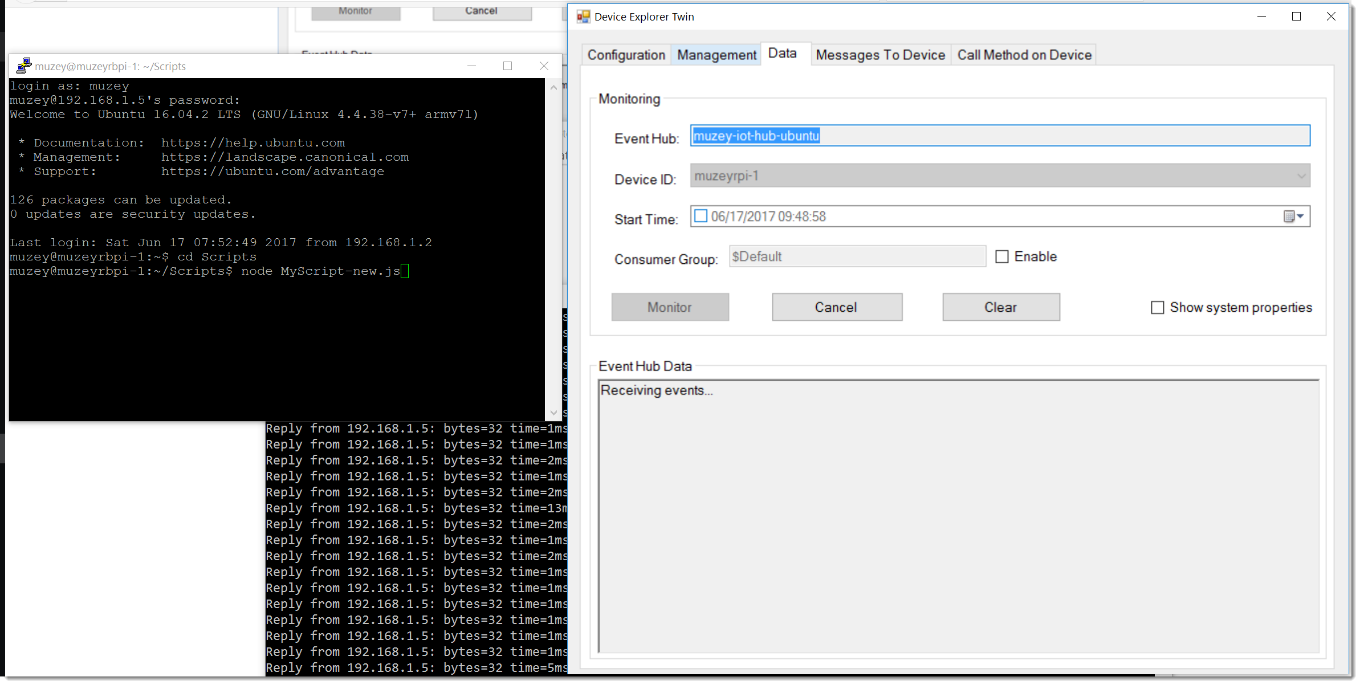
Task: Check Show system properties
Action: 1158,308
